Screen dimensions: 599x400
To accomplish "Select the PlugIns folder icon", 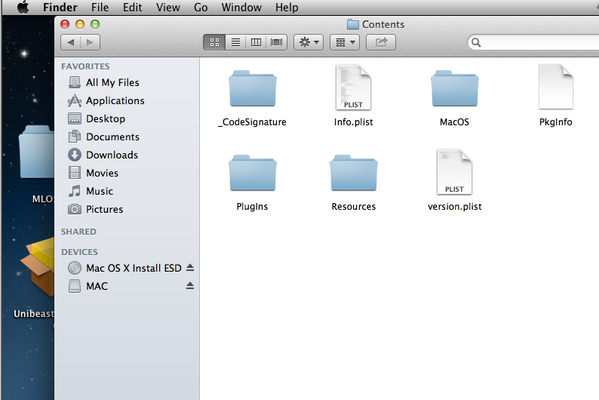I will 253,173.
